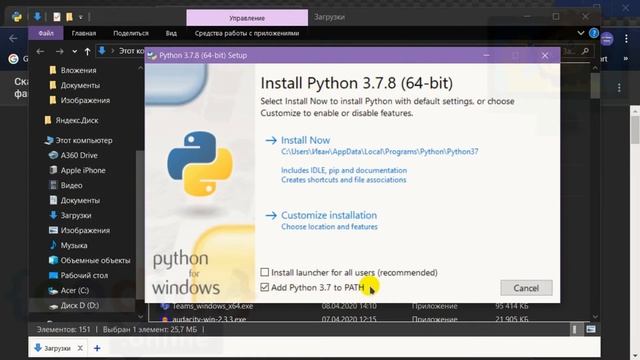Close the bottom Загрузки tab
The width and height of the screenshot is (640, 360).
[x=80, y=348]
